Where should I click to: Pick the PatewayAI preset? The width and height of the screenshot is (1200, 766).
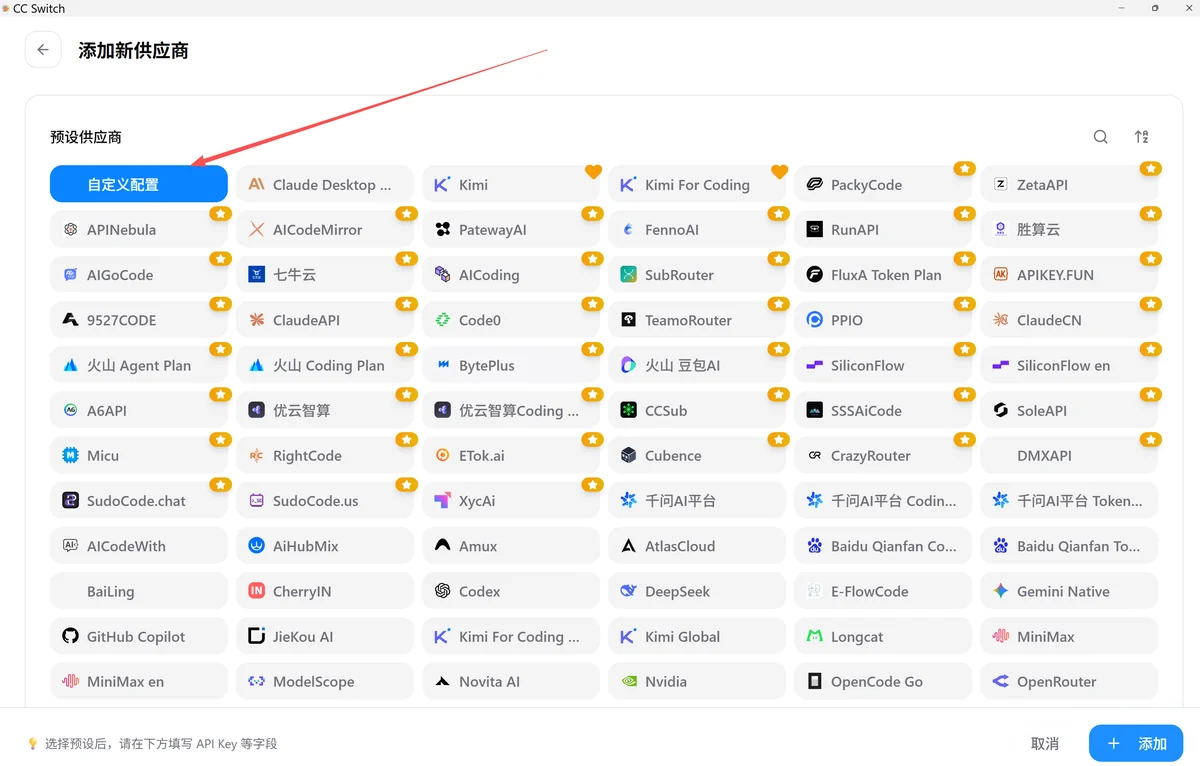(x=511, y=229)
